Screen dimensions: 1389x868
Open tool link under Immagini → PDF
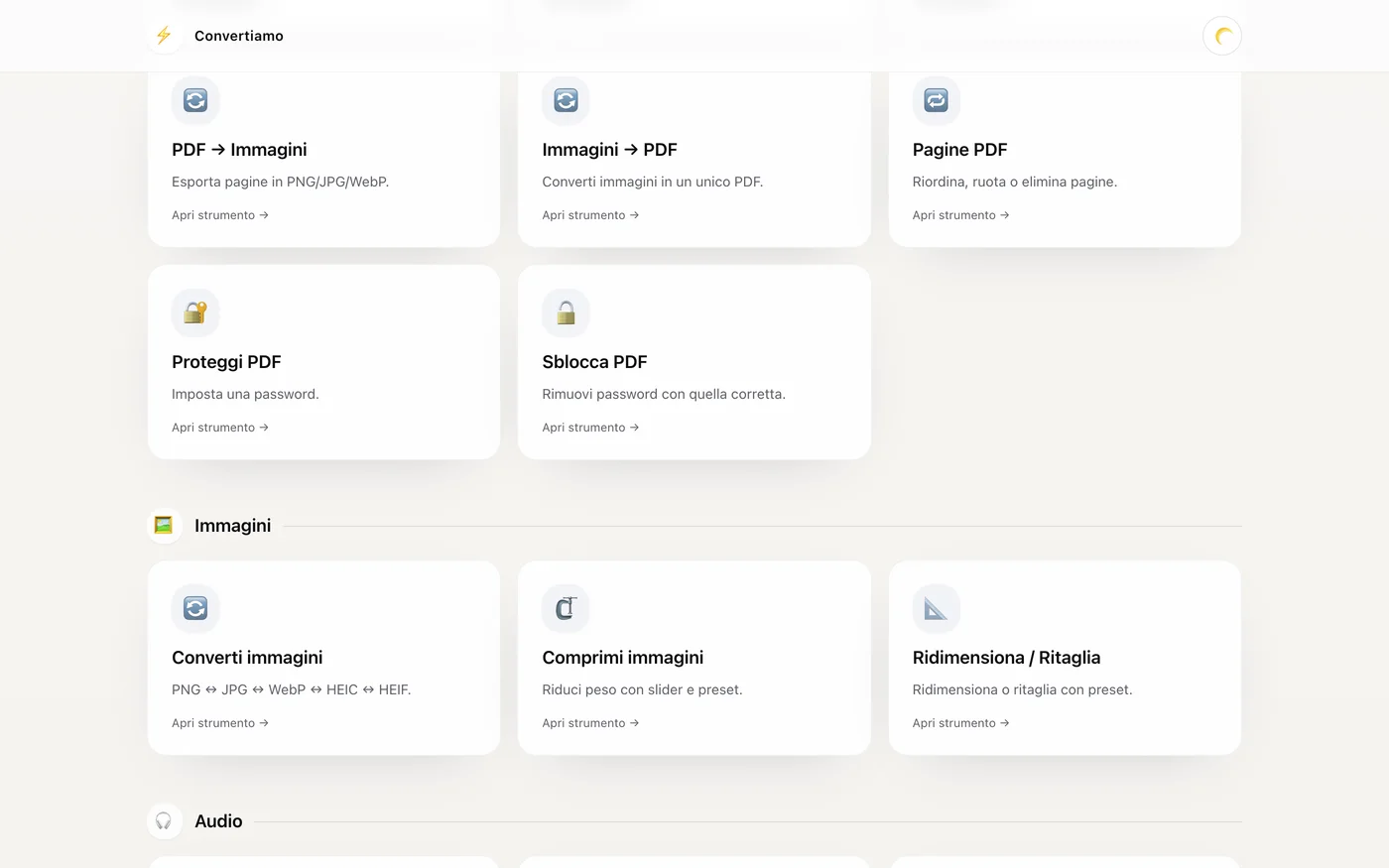tap(590, 215)
